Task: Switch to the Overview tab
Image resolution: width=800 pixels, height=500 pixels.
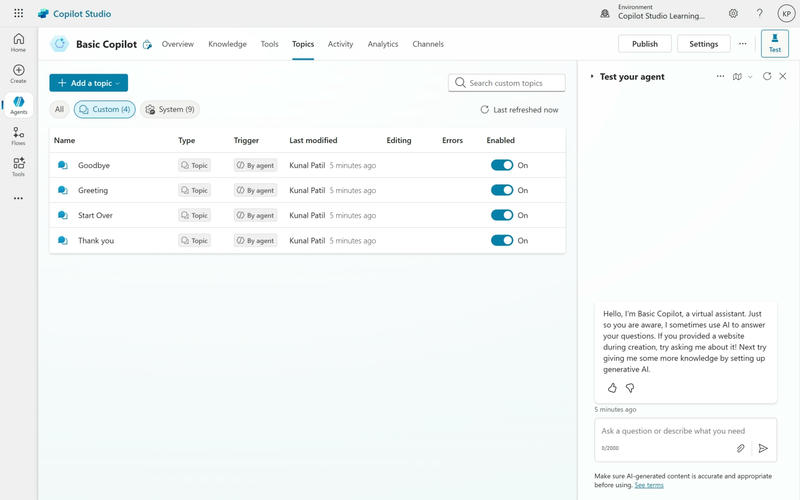Action: coord(178,44)
